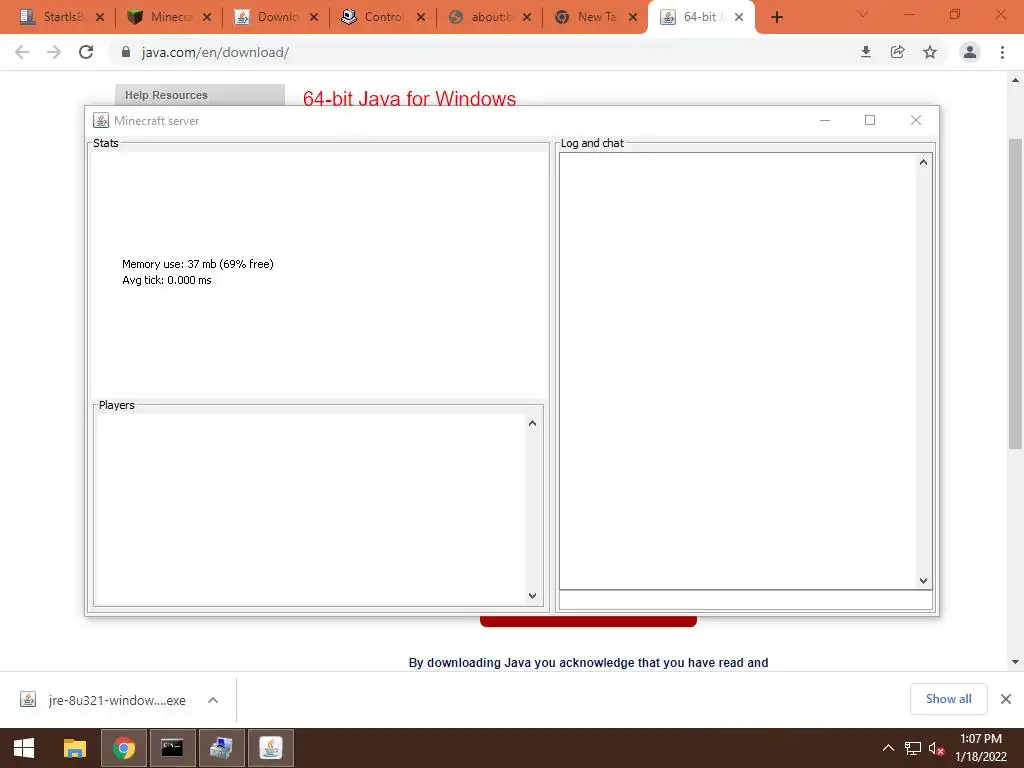Screen dimensions: 1024x768
Task: Close the about:blank tab
Action: 527,18
